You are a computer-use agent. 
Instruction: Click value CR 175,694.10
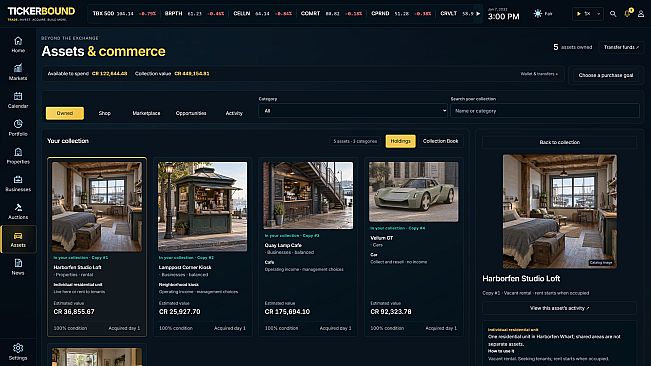pos(287,312)
